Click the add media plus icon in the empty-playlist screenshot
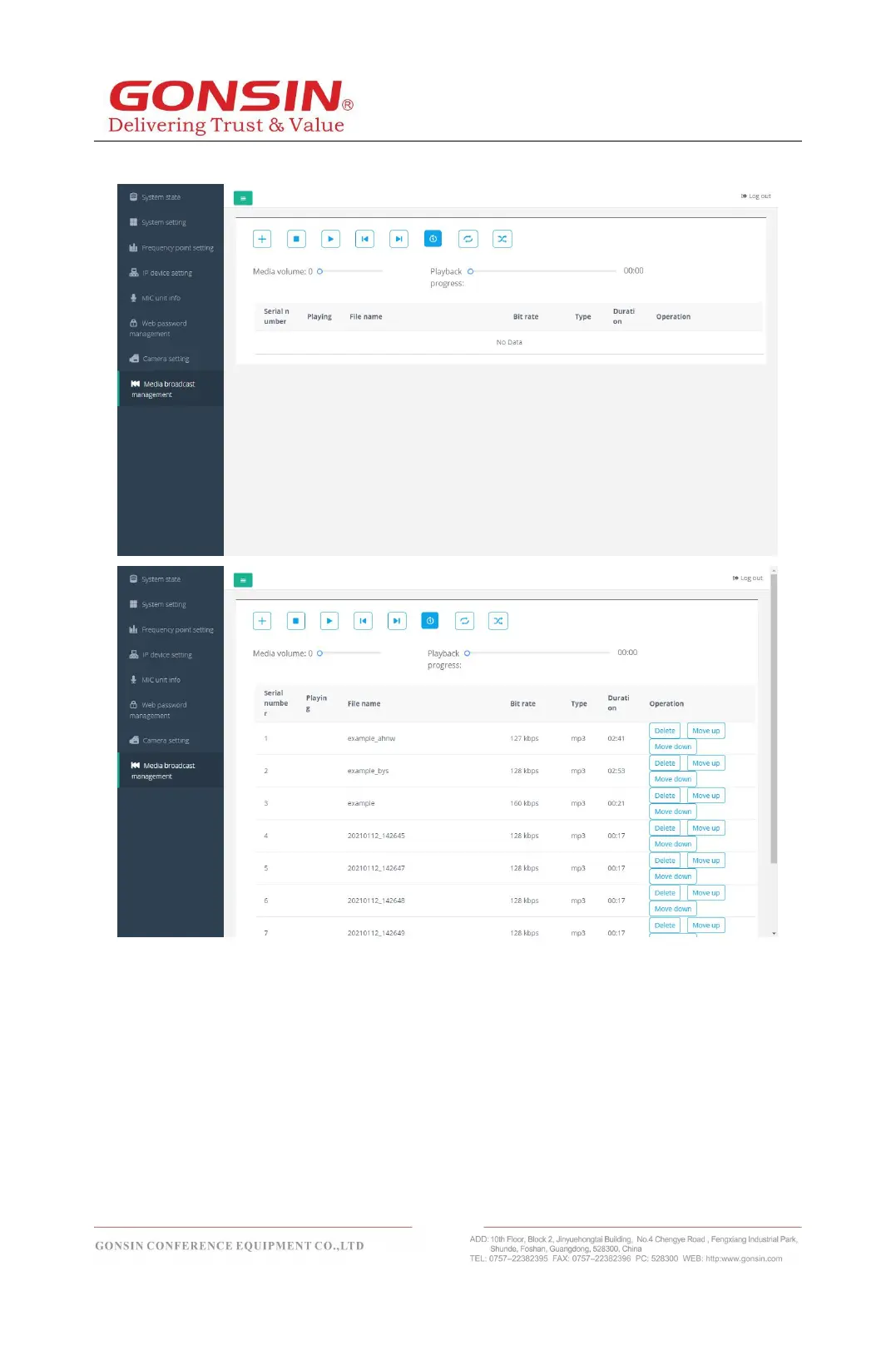Screen dimensions: 896x1345 point(262,239)
